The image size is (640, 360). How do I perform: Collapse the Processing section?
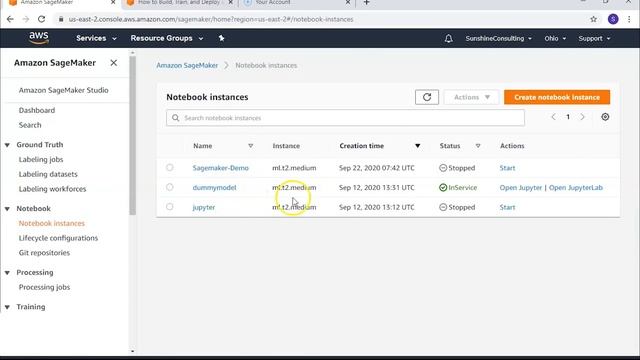(x=7, y=273)
